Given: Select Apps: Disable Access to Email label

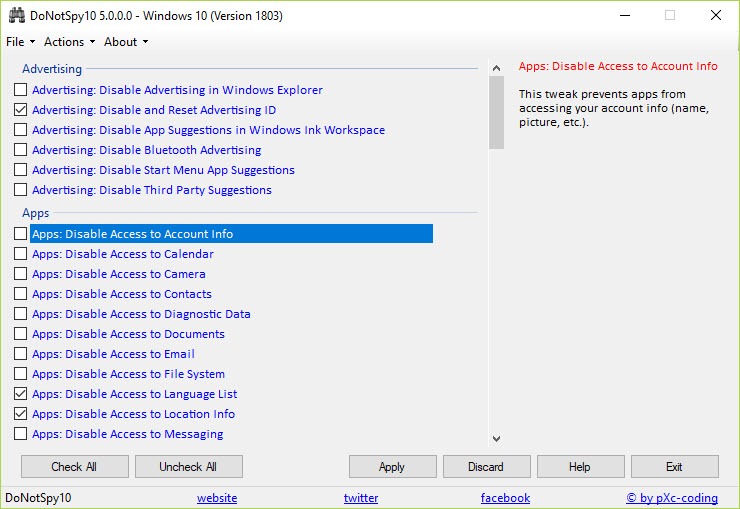Looking at the screenshot, I should tap(113, 353).
